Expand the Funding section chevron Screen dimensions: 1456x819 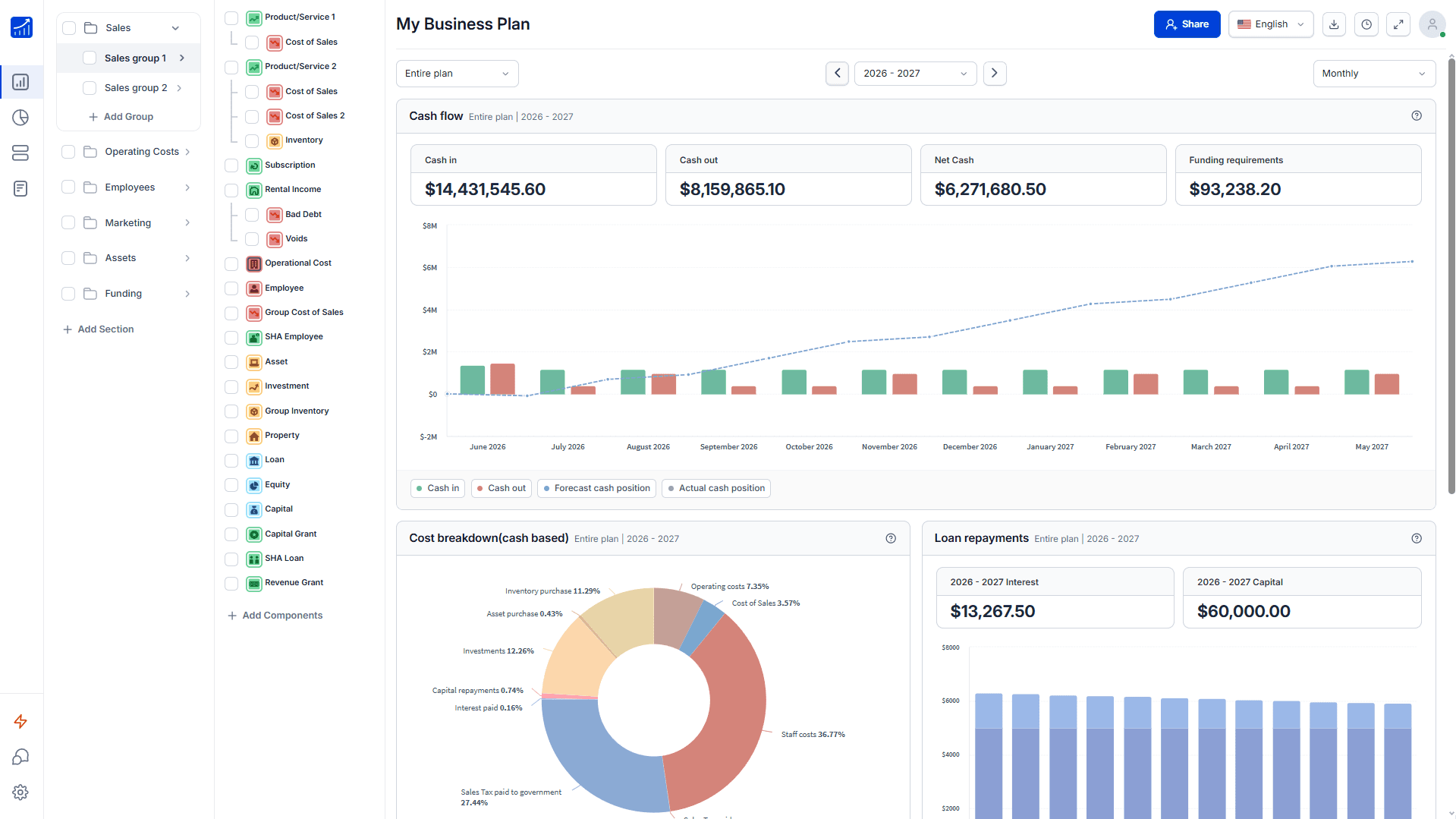(187, 294)
